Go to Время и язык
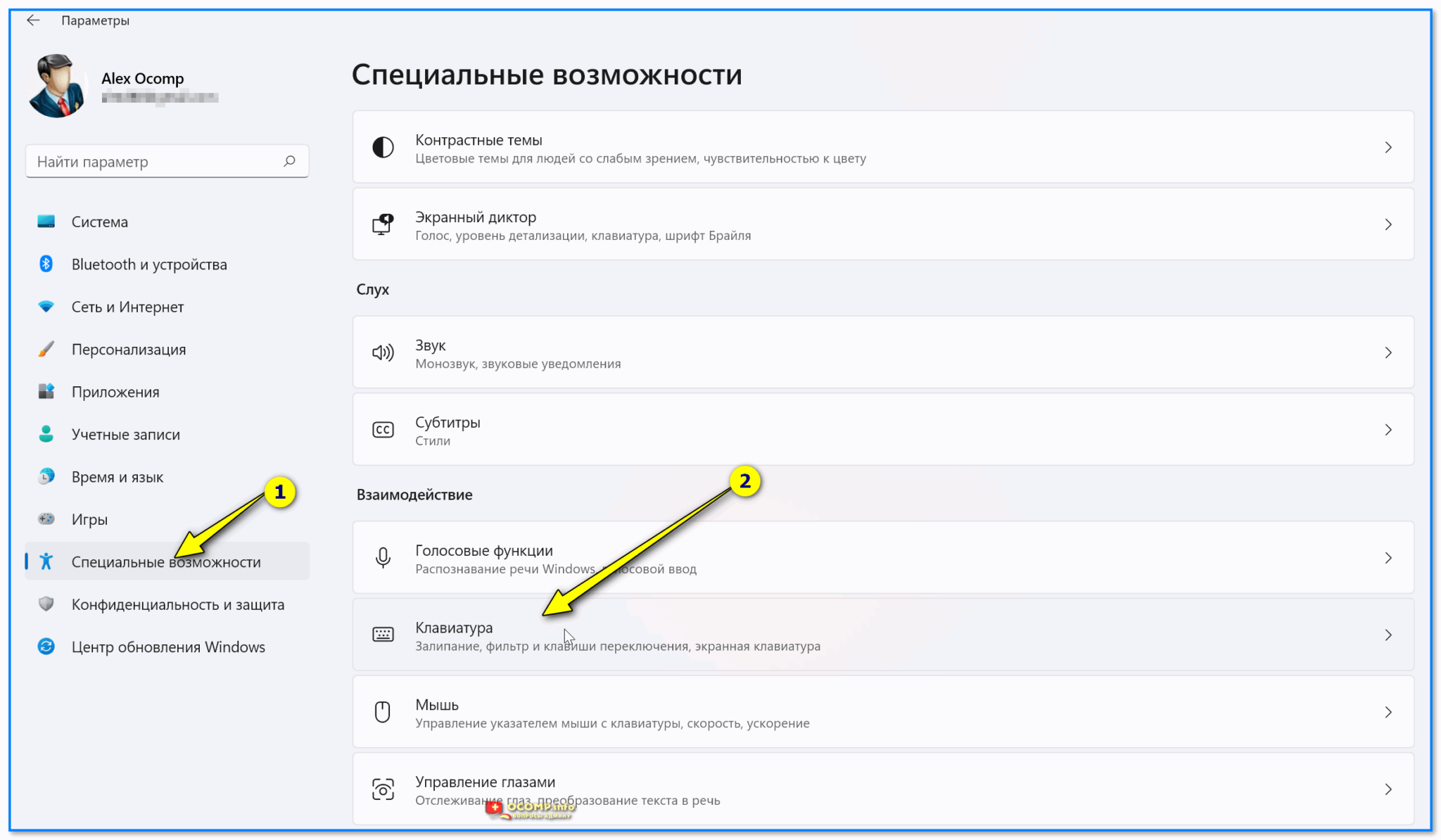 click(167, 476)
